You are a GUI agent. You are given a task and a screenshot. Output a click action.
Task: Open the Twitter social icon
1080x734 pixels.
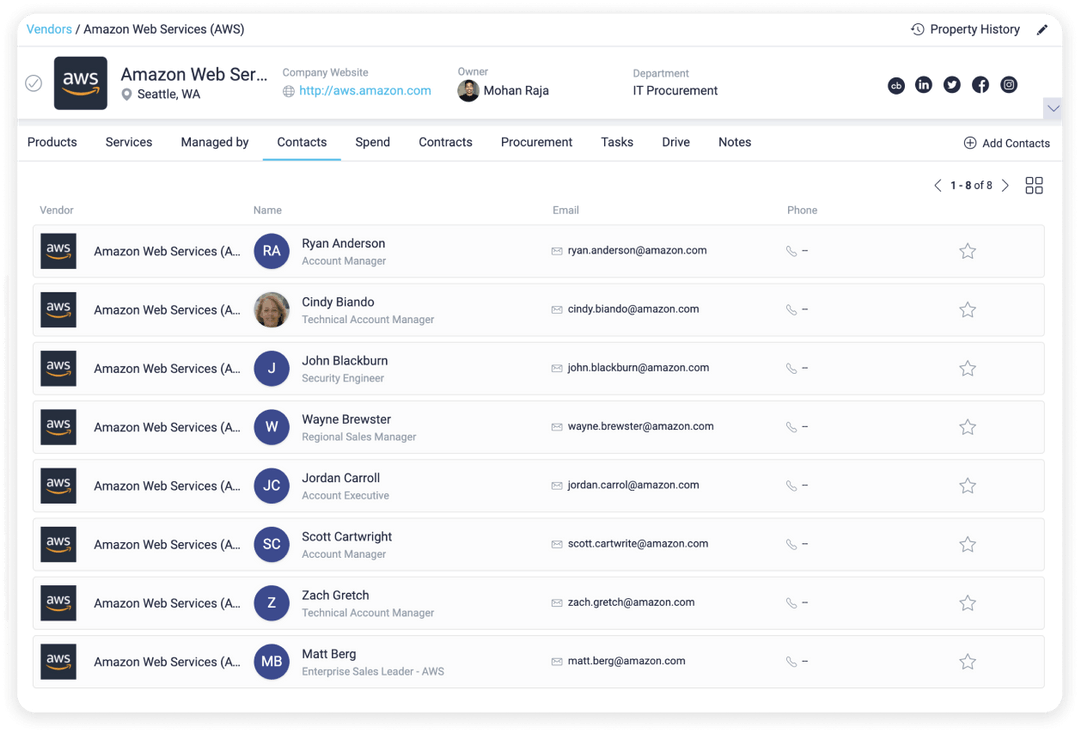coord(952,85)
